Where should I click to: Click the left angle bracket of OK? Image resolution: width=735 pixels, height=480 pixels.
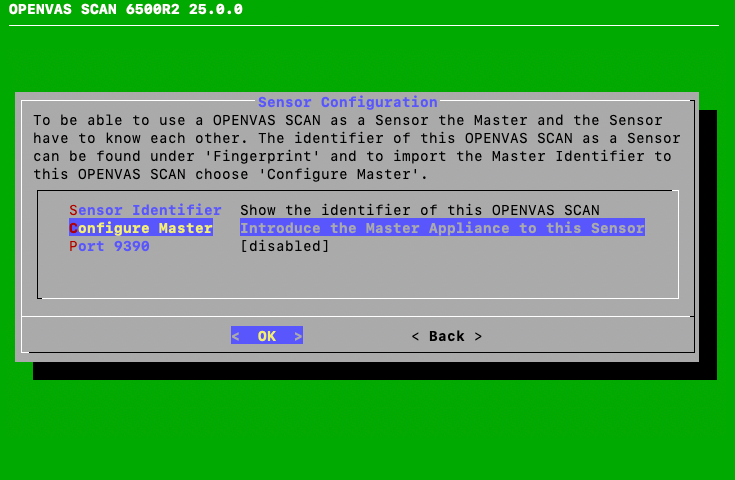point(236,336)
